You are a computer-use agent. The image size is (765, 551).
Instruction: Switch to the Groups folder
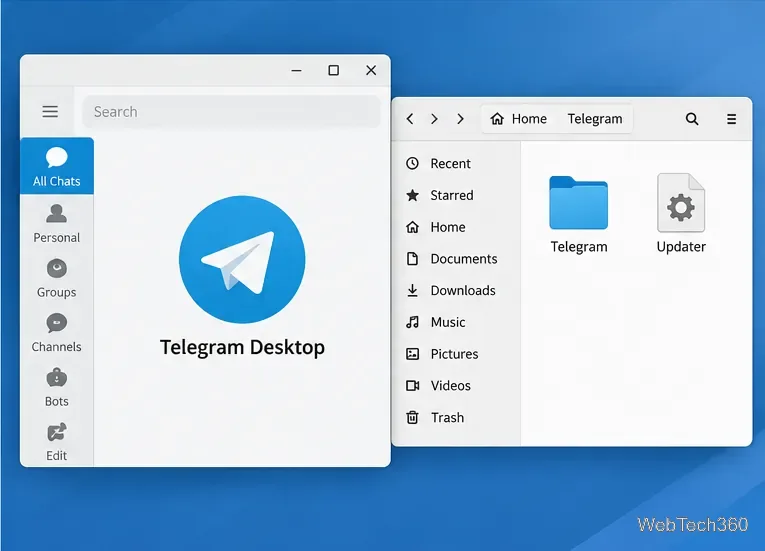[x=57, y=279]
